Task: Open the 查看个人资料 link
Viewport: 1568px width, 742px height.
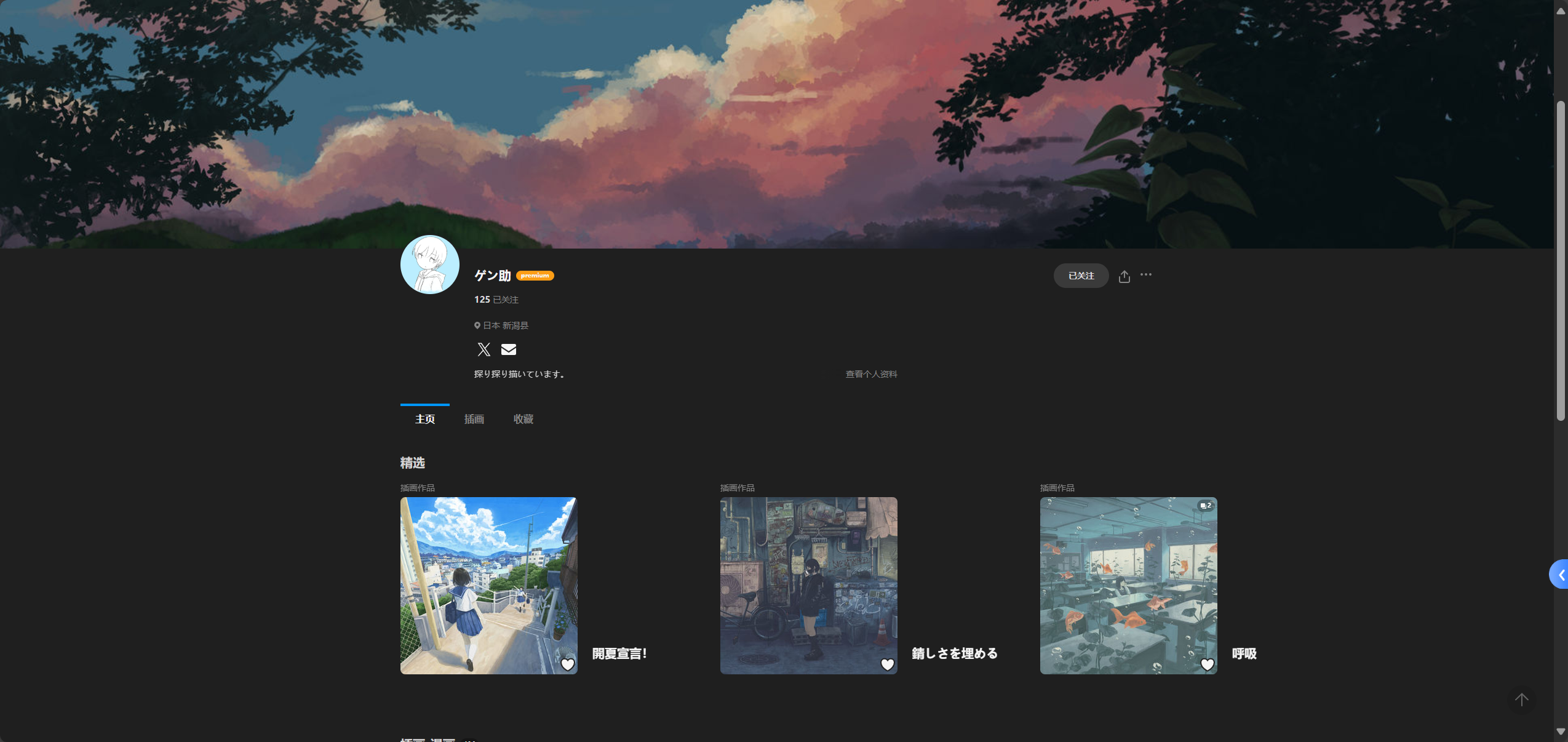Action: (872, 374)
